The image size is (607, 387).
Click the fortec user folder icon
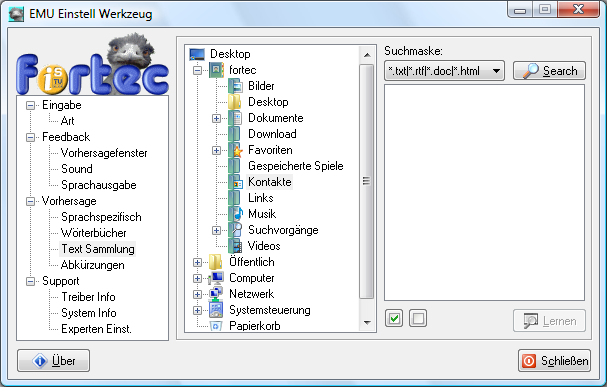click(x=216, y=70)
